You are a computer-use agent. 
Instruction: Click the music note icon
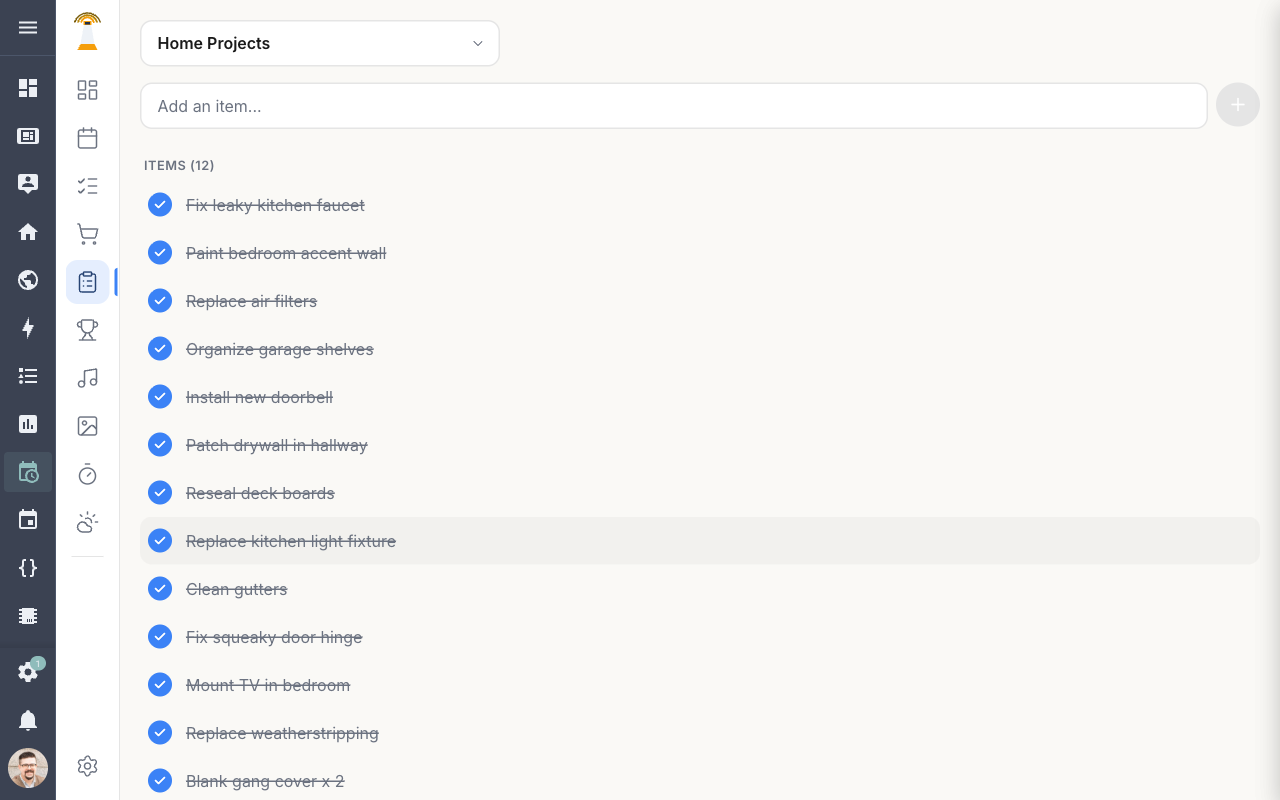tap(87, 377)
